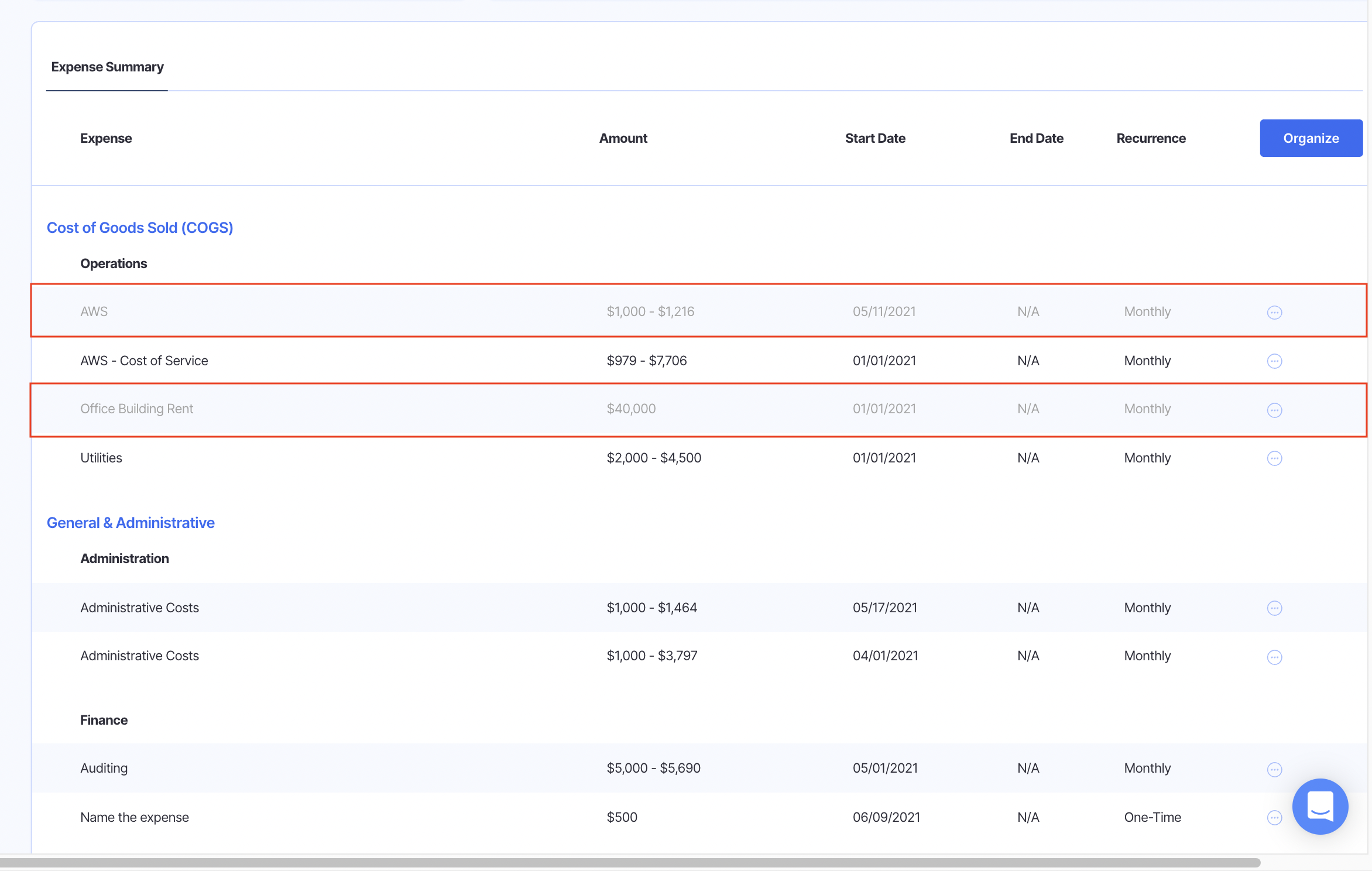Open options menu for Auditing expense
The height and width of the screenshot is (871, 1372).
point(1274,769)
